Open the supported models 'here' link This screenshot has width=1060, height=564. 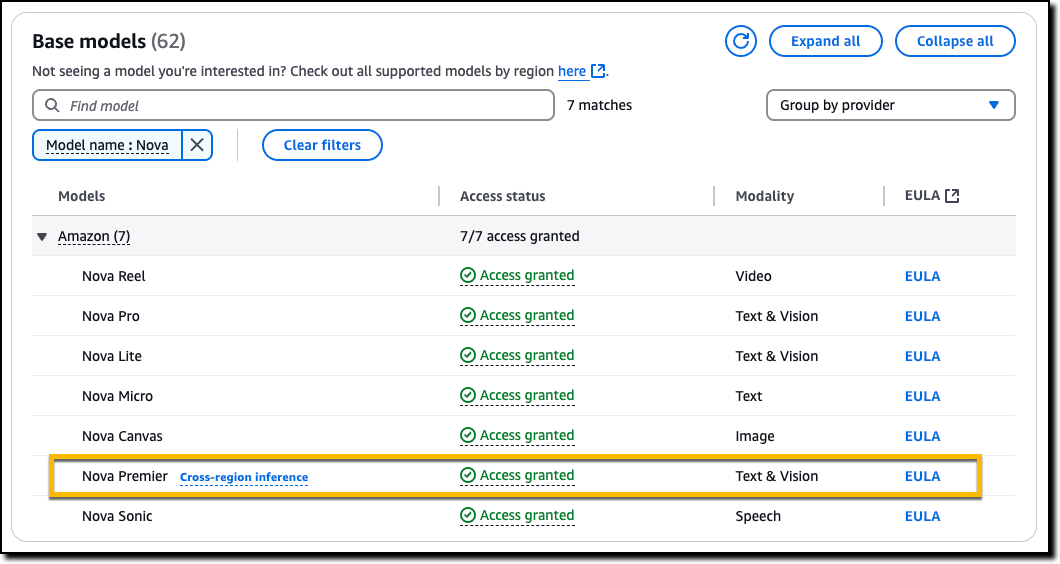tap(572, 71)
